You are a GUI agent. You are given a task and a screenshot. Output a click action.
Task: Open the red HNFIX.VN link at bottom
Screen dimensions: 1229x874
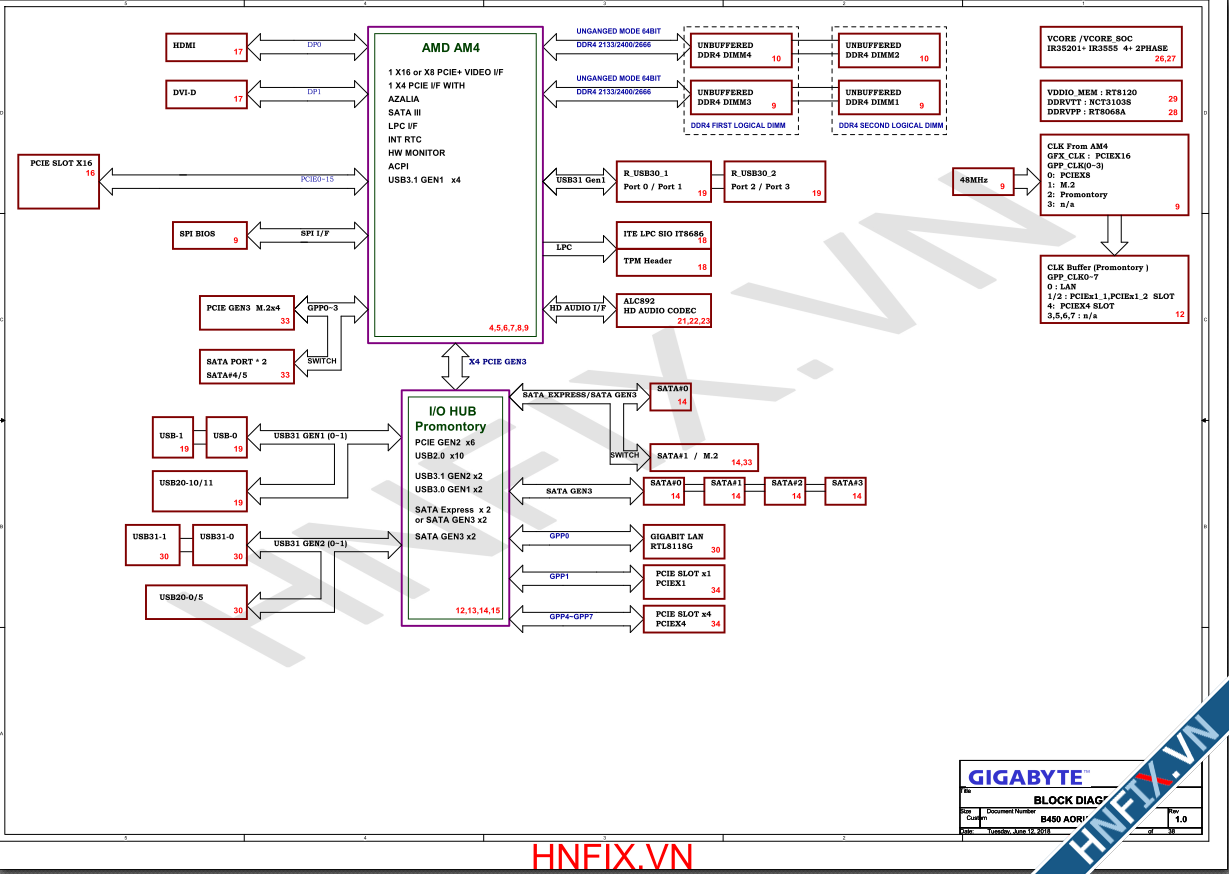pyautogui.click(x=612, y=857)
